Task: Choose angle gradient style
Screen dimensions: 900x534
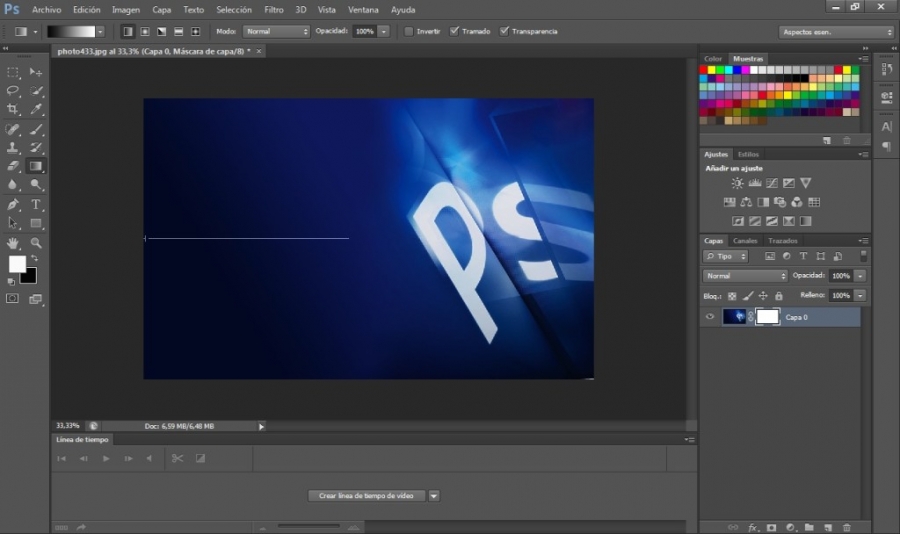Action: click(x=162, y=32)
